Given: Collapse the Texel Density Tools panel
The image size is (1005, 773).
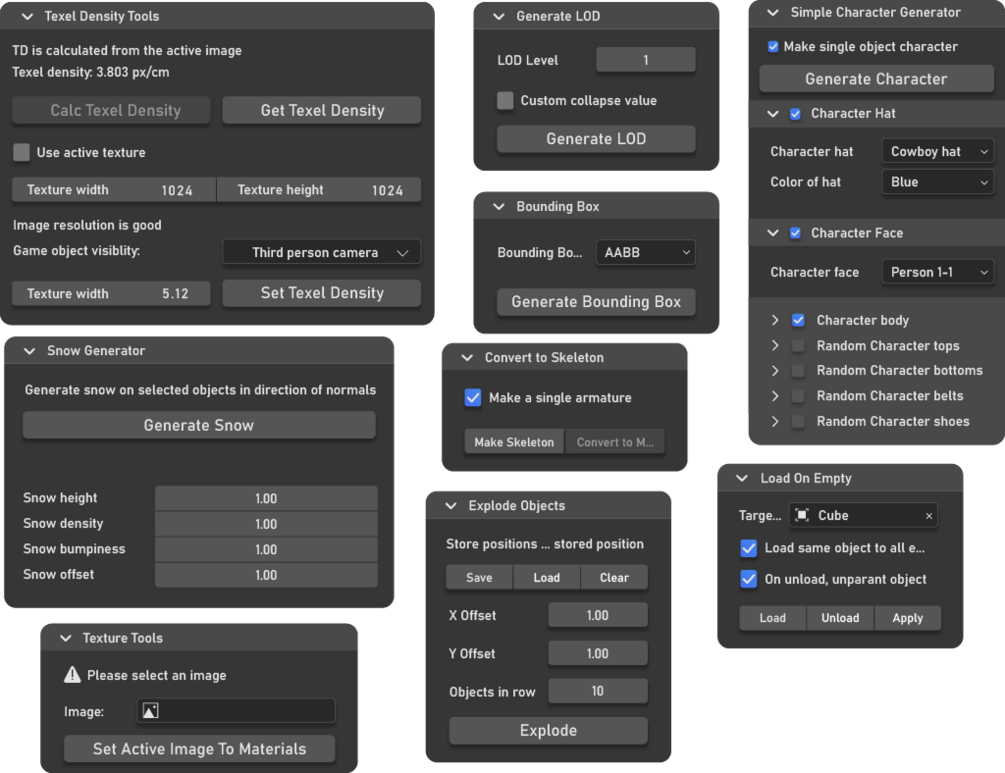Looking at the screenshot, I should (x=27, y=16).
